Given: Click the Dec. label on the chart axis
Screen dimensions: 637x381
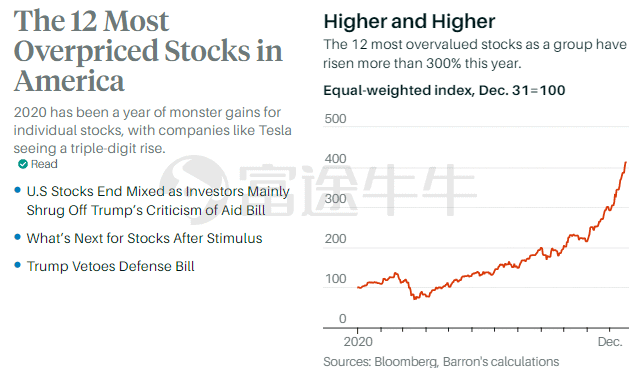Looking at the screenshot, I should pos(610,342).
